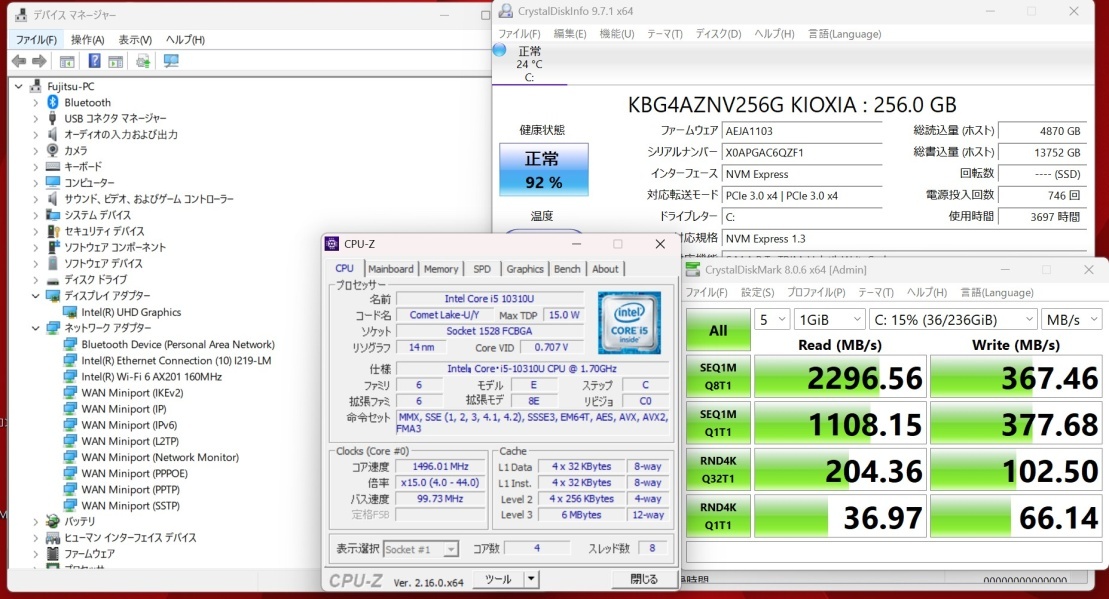This screenshot has width=1109, height=599.
Task: Select Intel(R) UHD Graphics device
Action: [x=131, y=312]
